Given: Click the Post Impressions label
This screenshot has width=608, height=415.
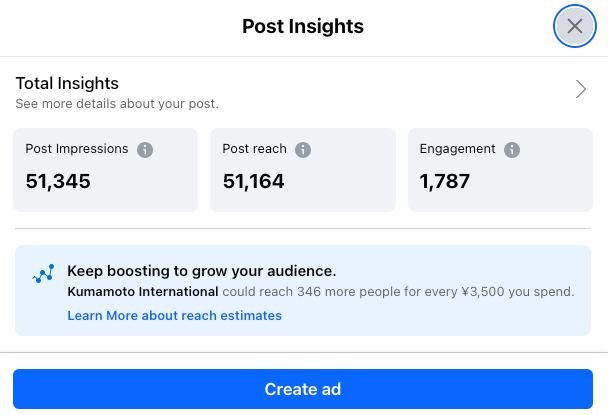Looking at the screenshot, I should point(77,149).
